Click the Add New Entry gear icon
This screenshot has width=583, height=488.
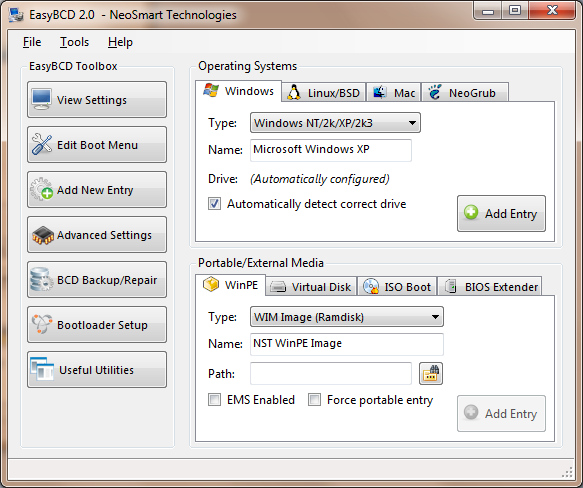click(41, 189)
